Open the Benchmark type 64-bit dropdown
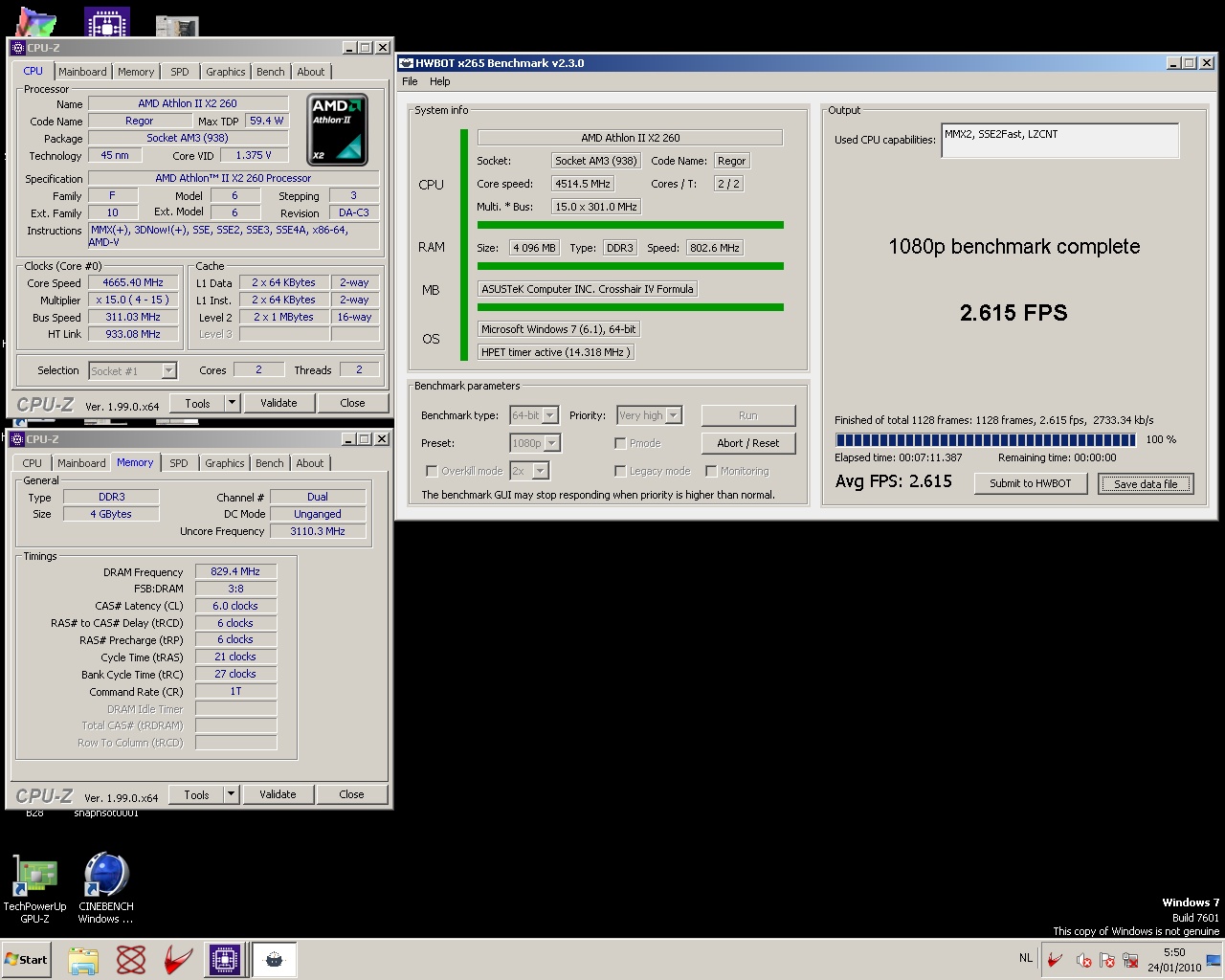1225x980 pixels. coord(534,415)
